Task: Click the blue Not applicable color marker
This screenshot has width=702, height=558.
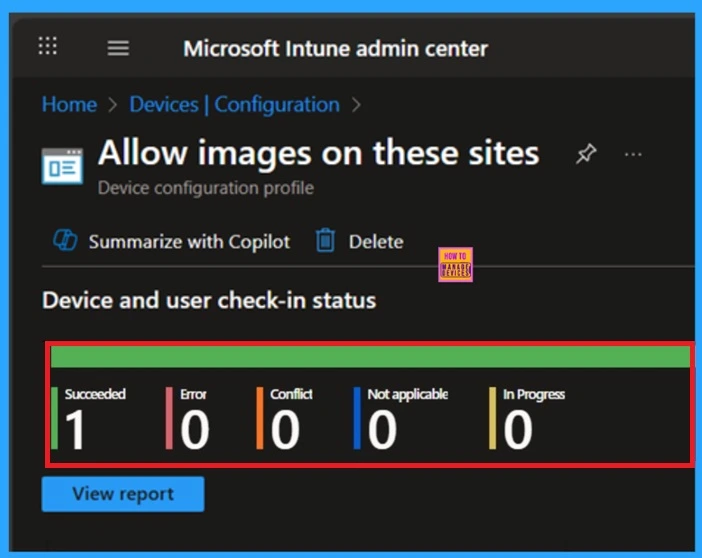Action: pyautogui.click(x=357, y=418)
